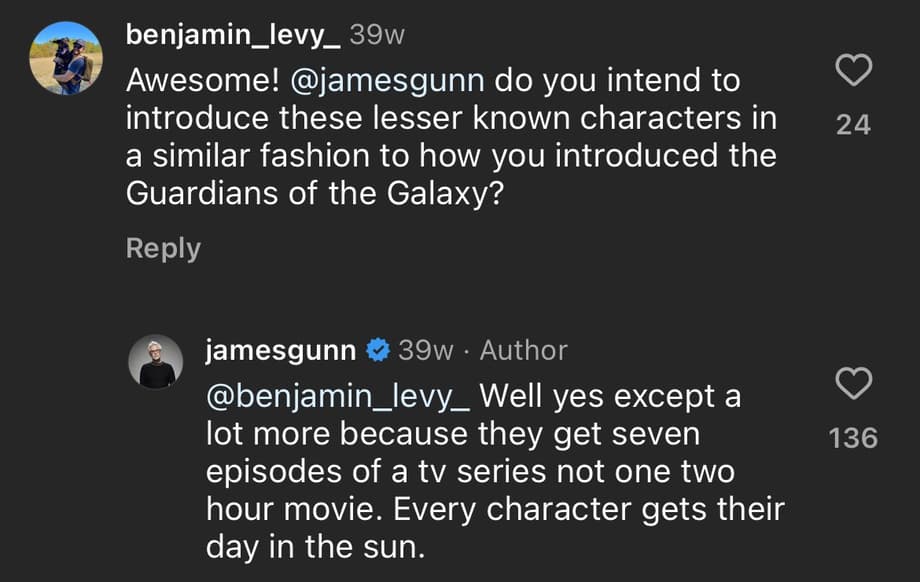
Task: Open jamesgunn's profile picture
Action: pos(156,361)
